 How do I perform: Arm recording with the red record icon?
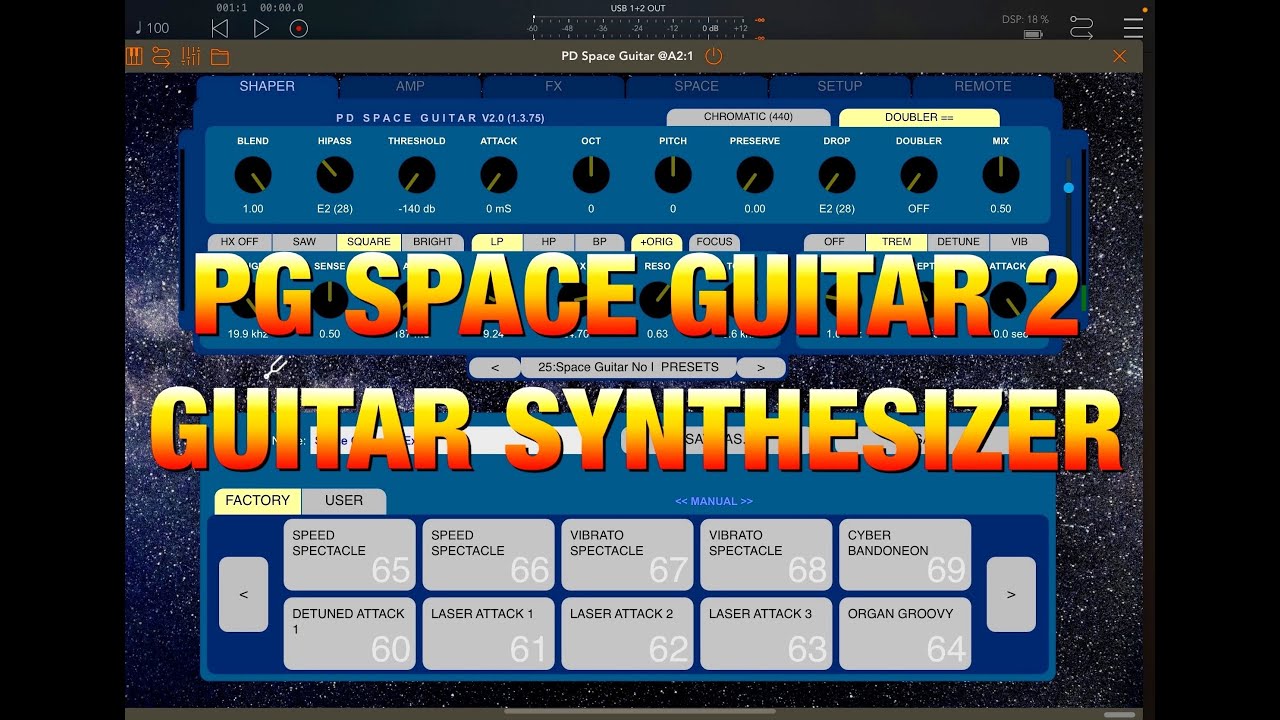(298, 29)
